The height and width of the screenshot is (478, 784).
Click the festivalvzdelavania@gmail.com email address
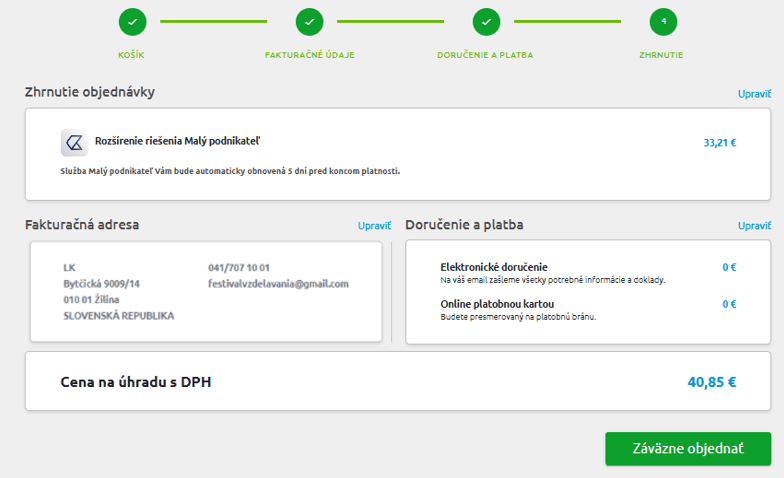tap(278, 284)
